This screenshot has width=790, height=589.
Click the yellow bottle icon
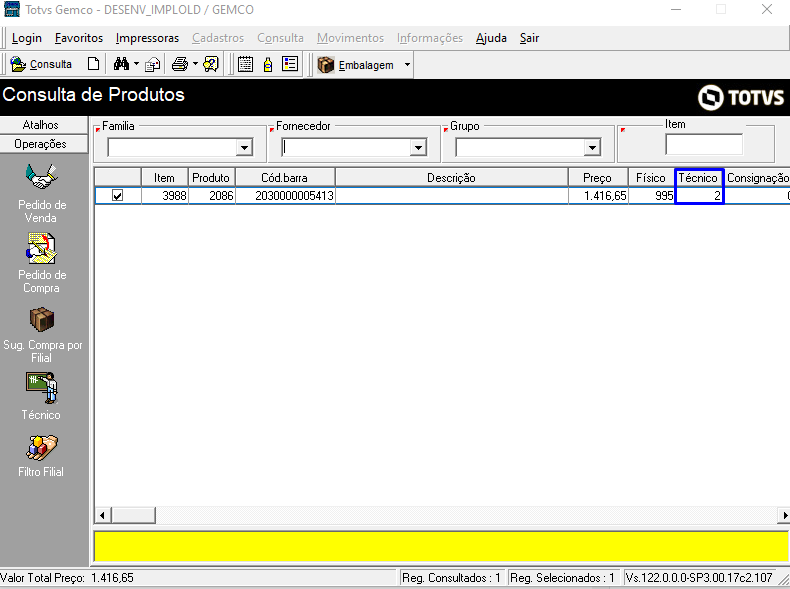(268, 64)
